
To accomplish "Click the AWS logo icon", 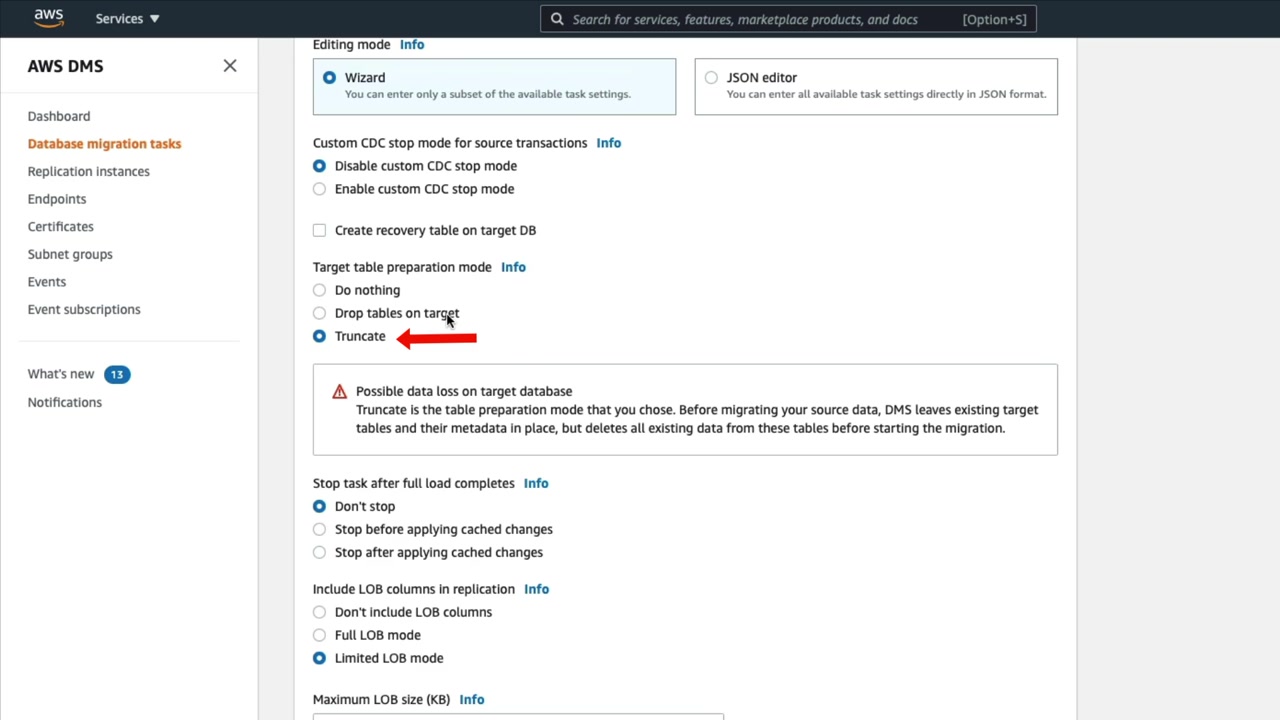I will pos(48,18).
